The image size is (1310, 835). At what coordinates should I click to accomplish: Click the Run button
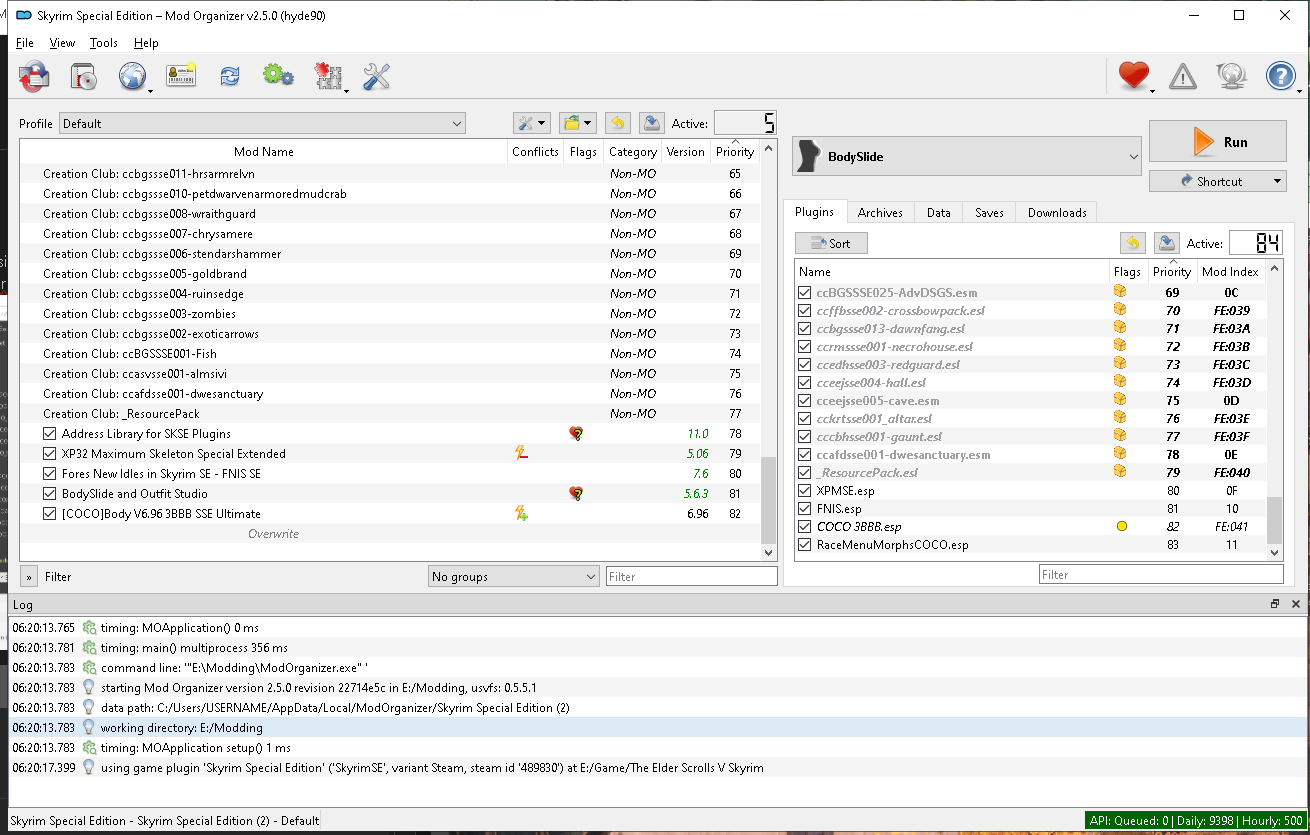click(1218, 142)
